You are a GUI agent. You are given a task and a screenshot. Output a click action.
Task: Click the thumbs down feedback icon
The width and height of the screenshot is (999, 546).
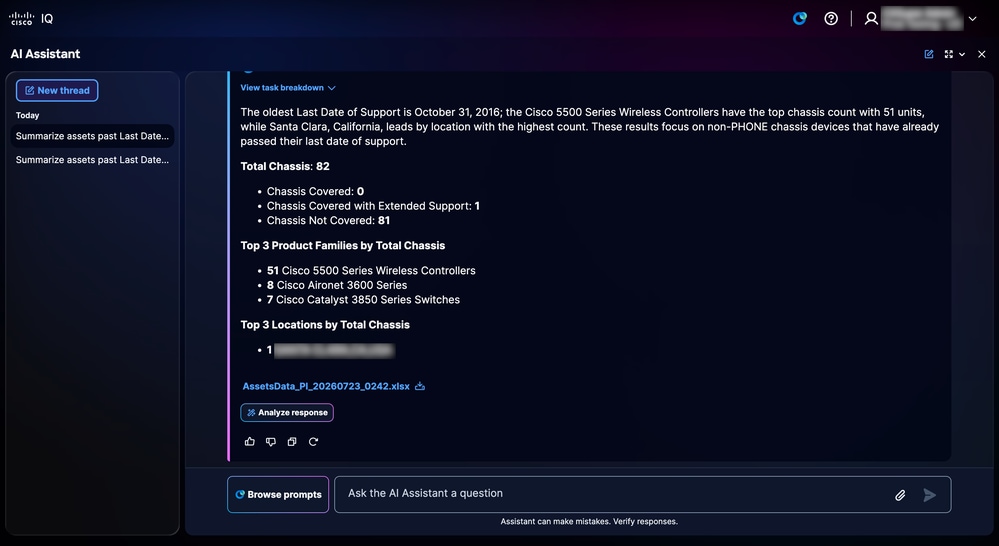point(271,442)
